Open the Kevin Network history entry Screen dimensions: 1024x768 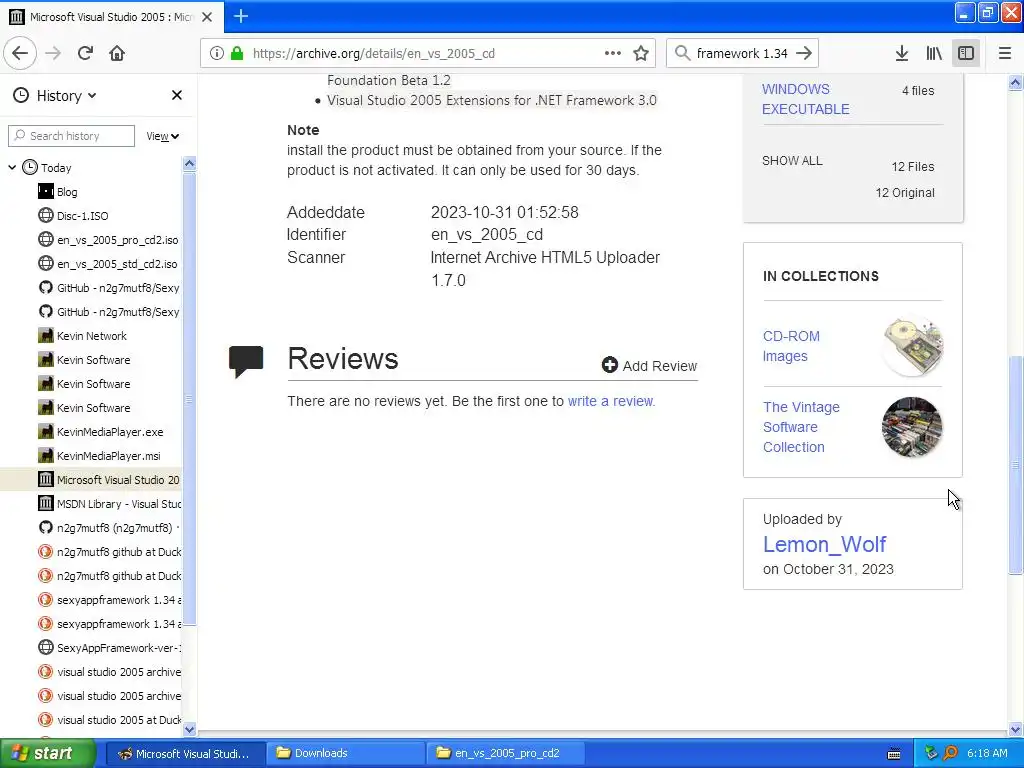click(91, 336)
